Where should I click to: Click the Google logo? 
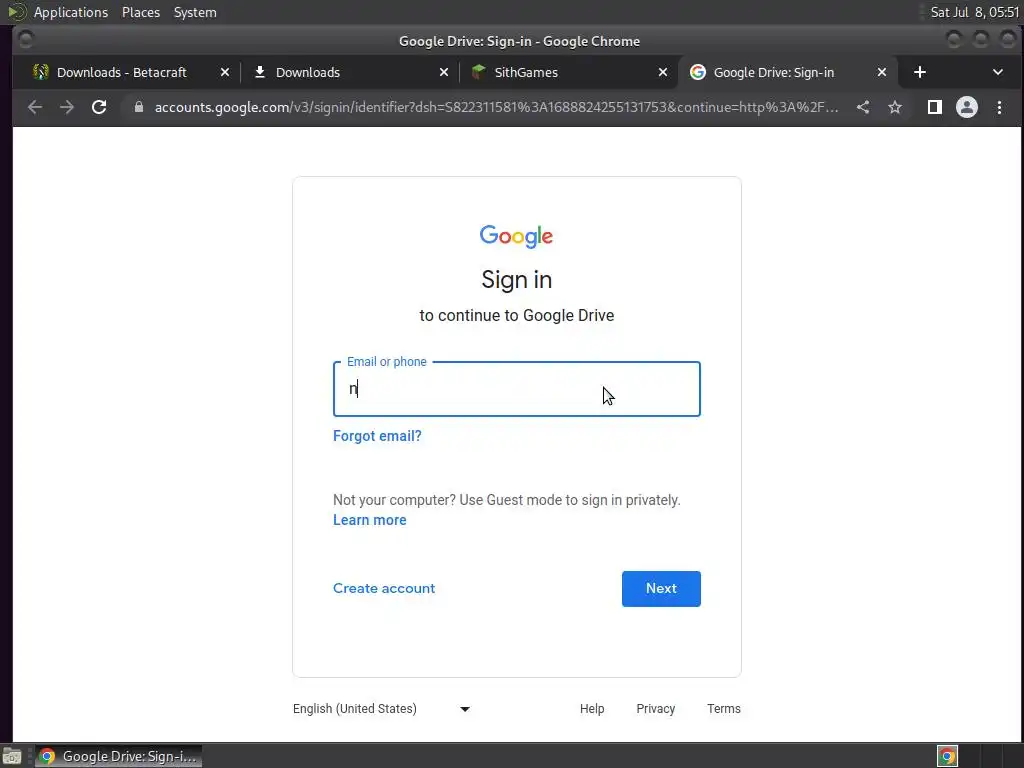517,236
